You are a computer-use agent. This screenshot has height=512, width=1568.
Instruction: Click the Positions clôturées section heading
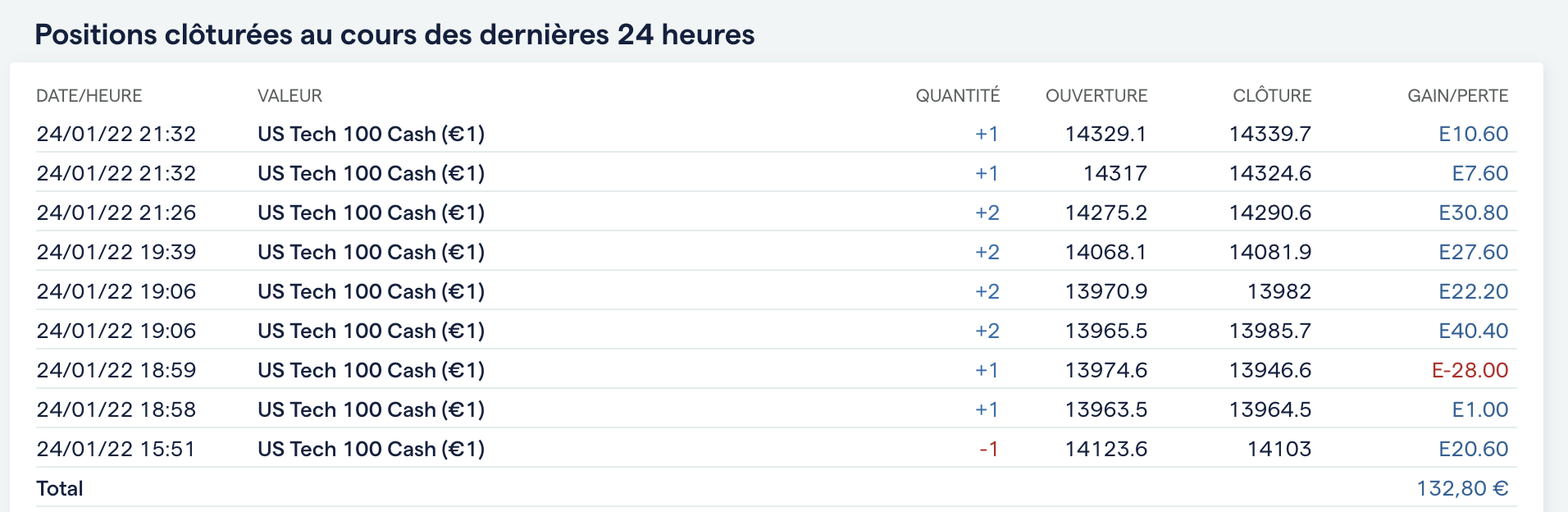point(394,34)
